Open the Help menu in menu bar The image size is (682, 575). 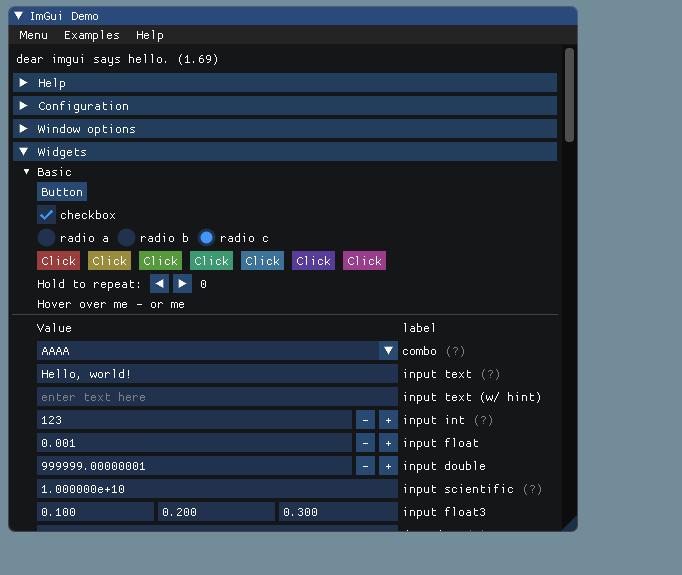coord(149,35)
